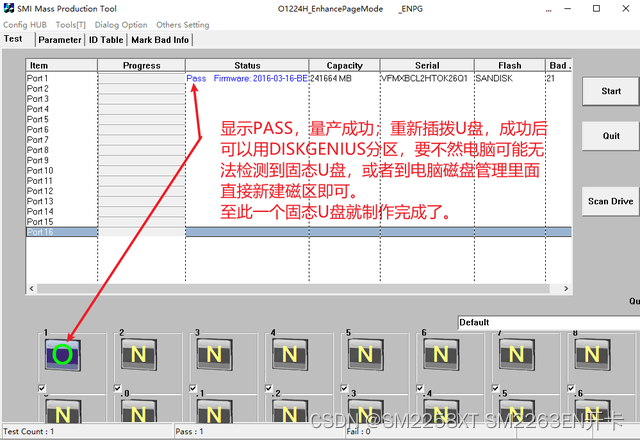Click the list's right scroll arrow
640x440 pixels.
566,289
